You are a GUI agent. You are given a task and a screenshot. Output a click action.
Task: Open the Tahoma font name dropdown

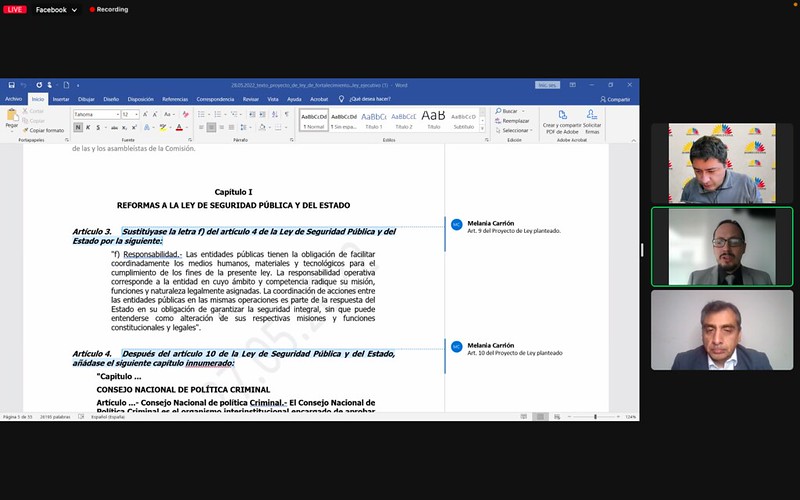118,114
